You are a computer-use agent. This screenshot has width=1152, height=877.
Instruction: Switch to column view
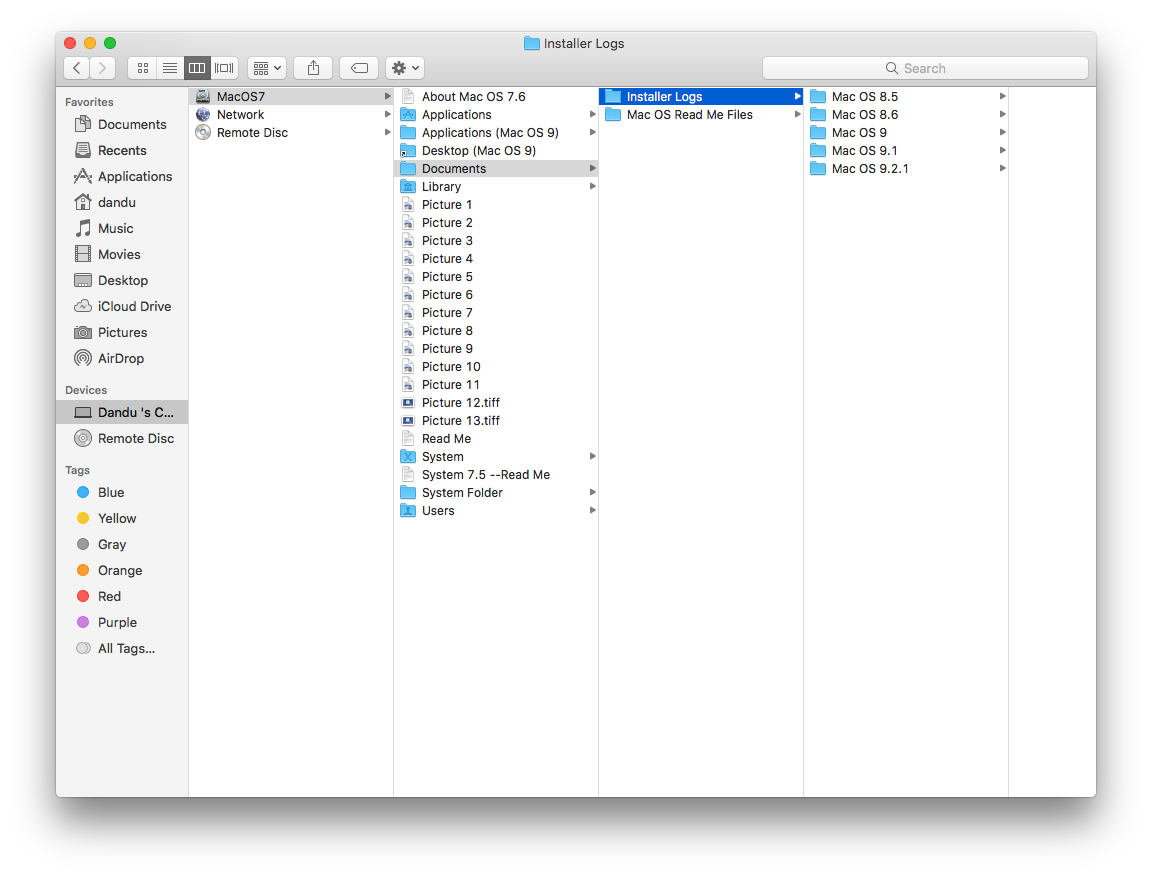click(197, 68)
